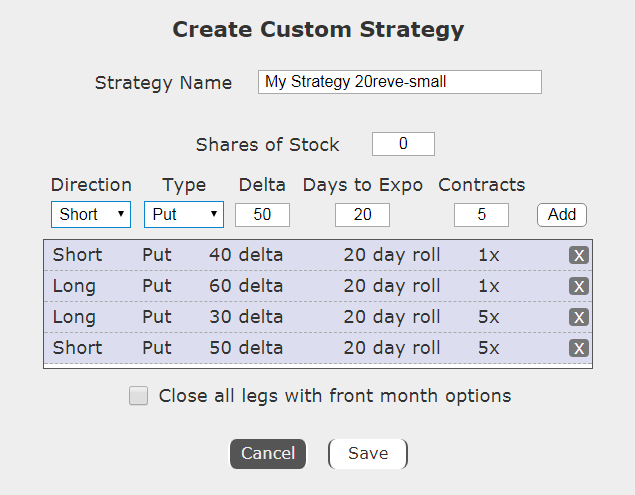Remove the Short Put 40 delta leg
The height and width of the screenshot is (495, 635).
578,255
